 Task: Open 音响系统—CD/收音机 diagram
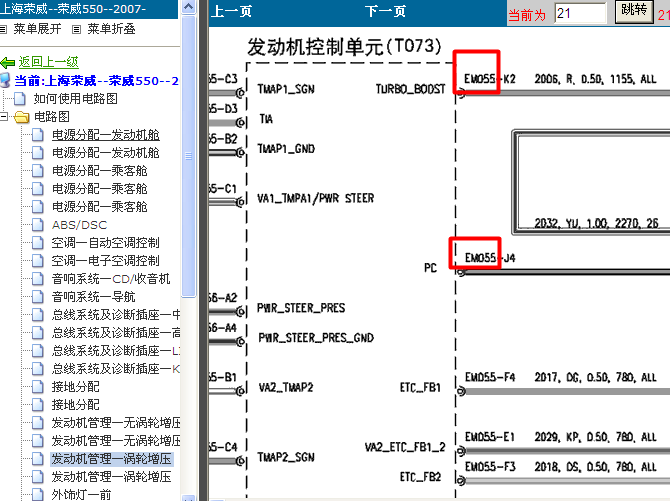click(x=111, y=279)
